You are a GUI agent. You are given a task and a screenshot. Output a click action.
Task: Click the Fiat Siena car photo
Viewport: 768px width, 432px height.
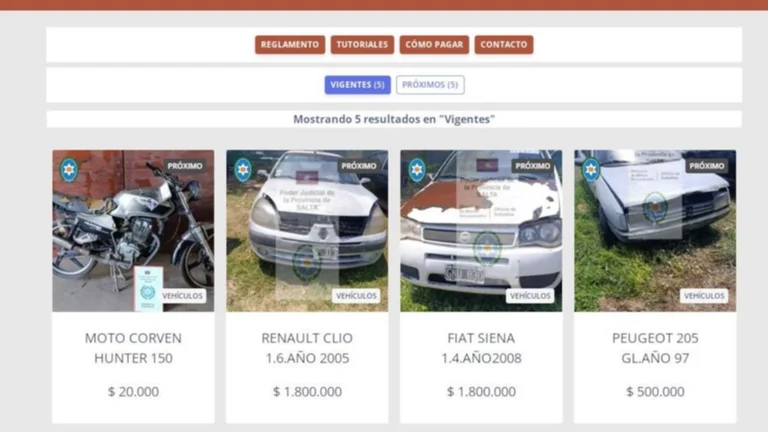click(481, 231)
